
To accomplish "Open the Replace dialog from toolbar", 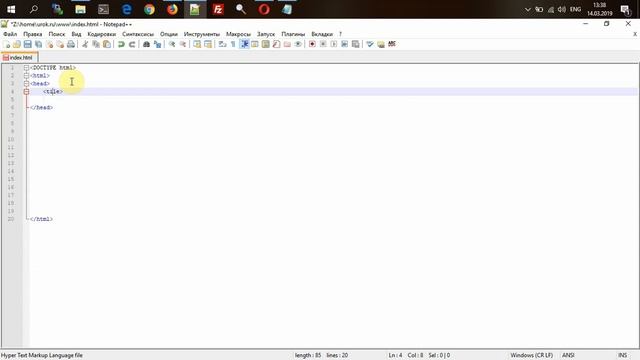I will [x=157, y=44].
